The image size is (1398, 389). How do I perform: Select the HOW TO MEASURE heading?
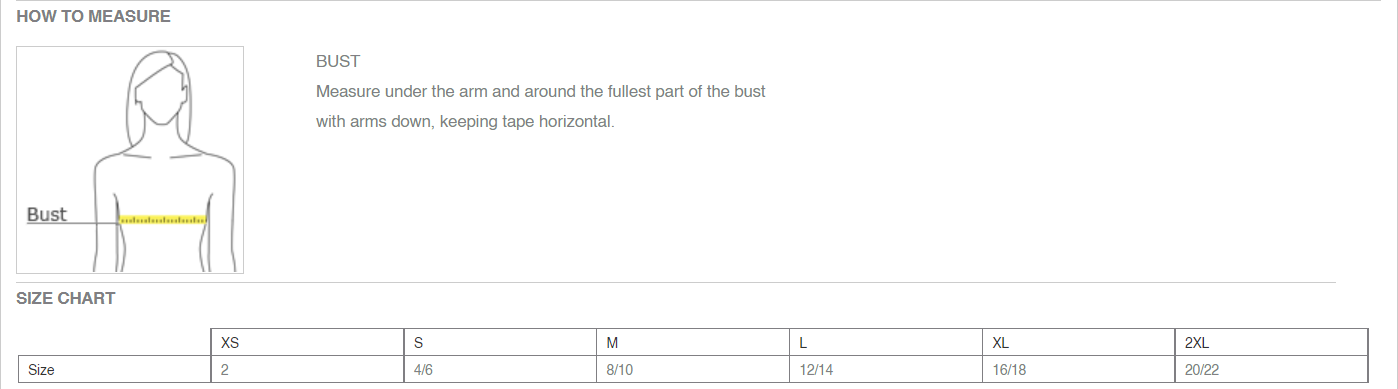[93, 16]
